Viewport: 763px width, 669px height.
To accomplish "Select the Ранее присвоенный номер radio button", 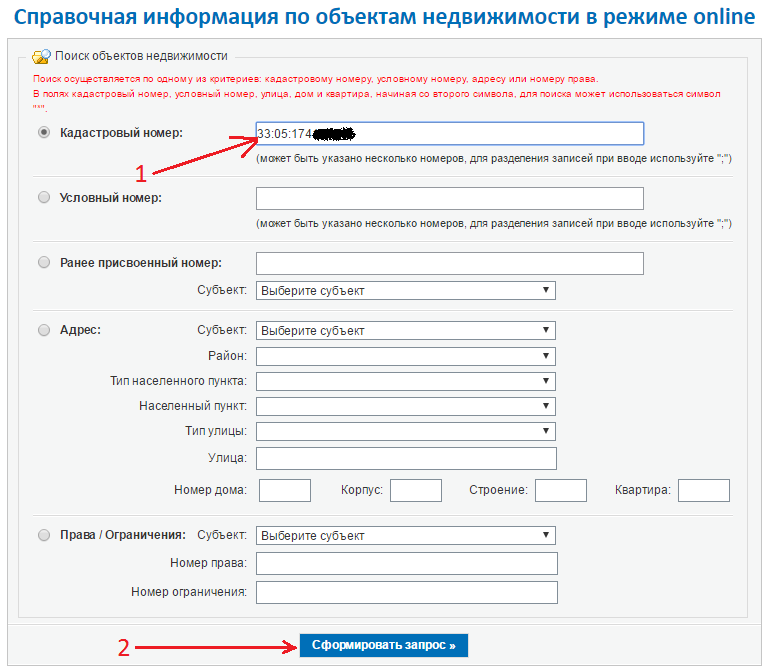I will click(44, 263).
